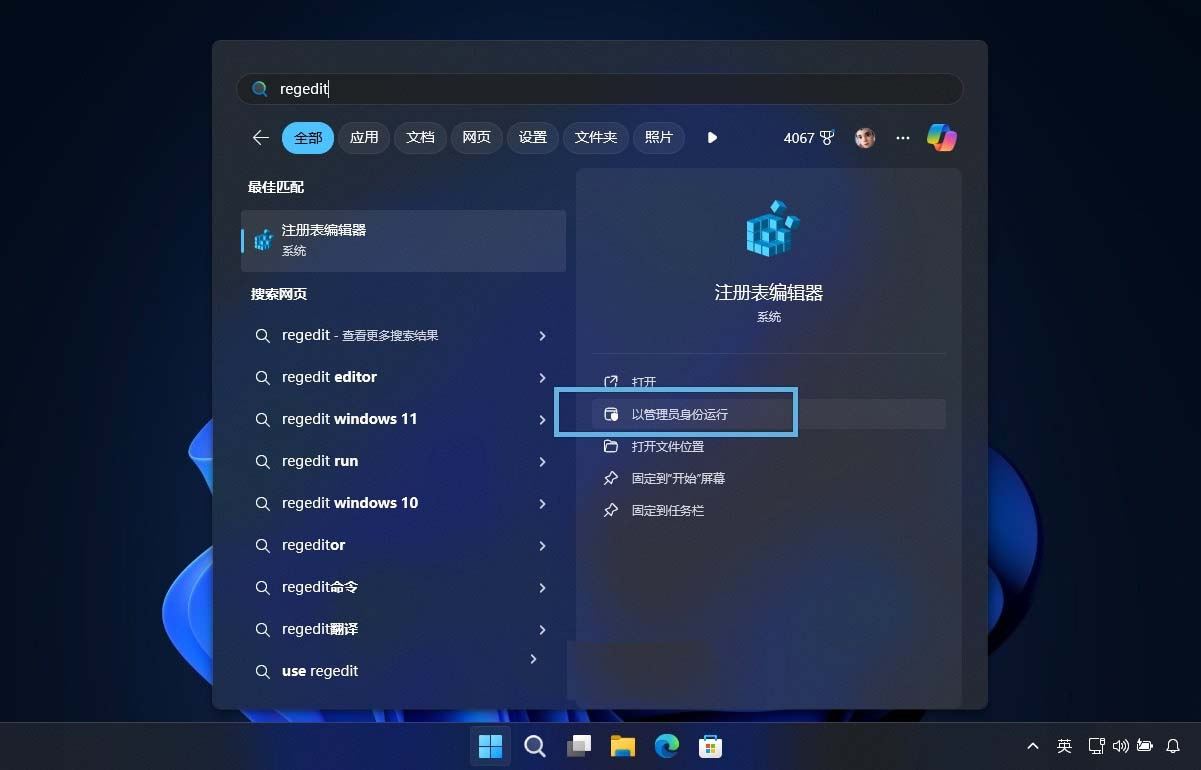Click the 'regeditor' suggestion text
This screenshot has height=770, width=1201.
pyautogui.click(x=313, y=545)
